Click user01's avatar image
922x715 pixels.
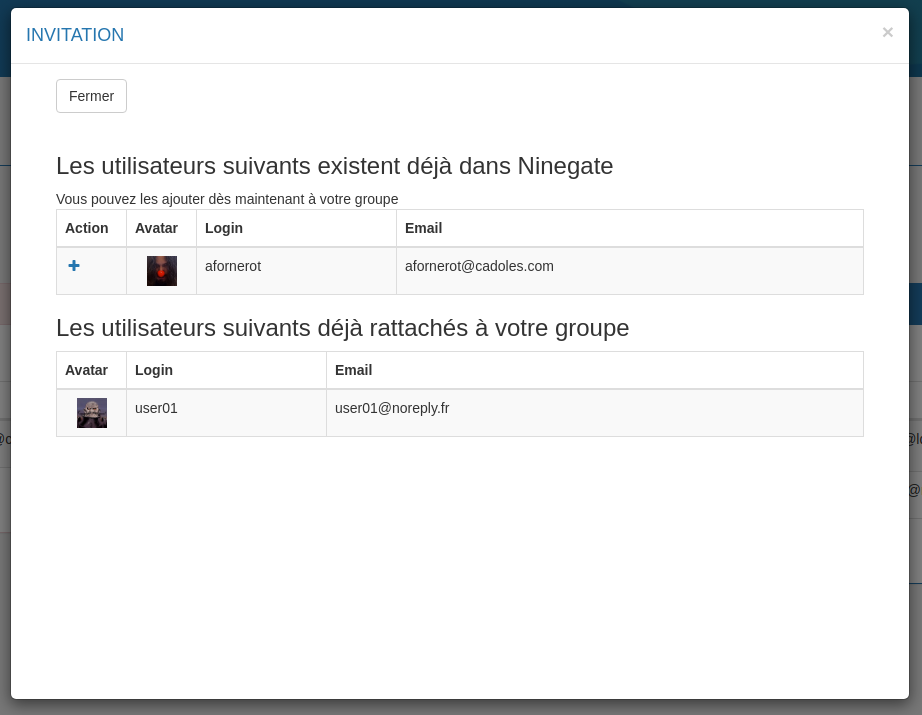tap(92, 413)
